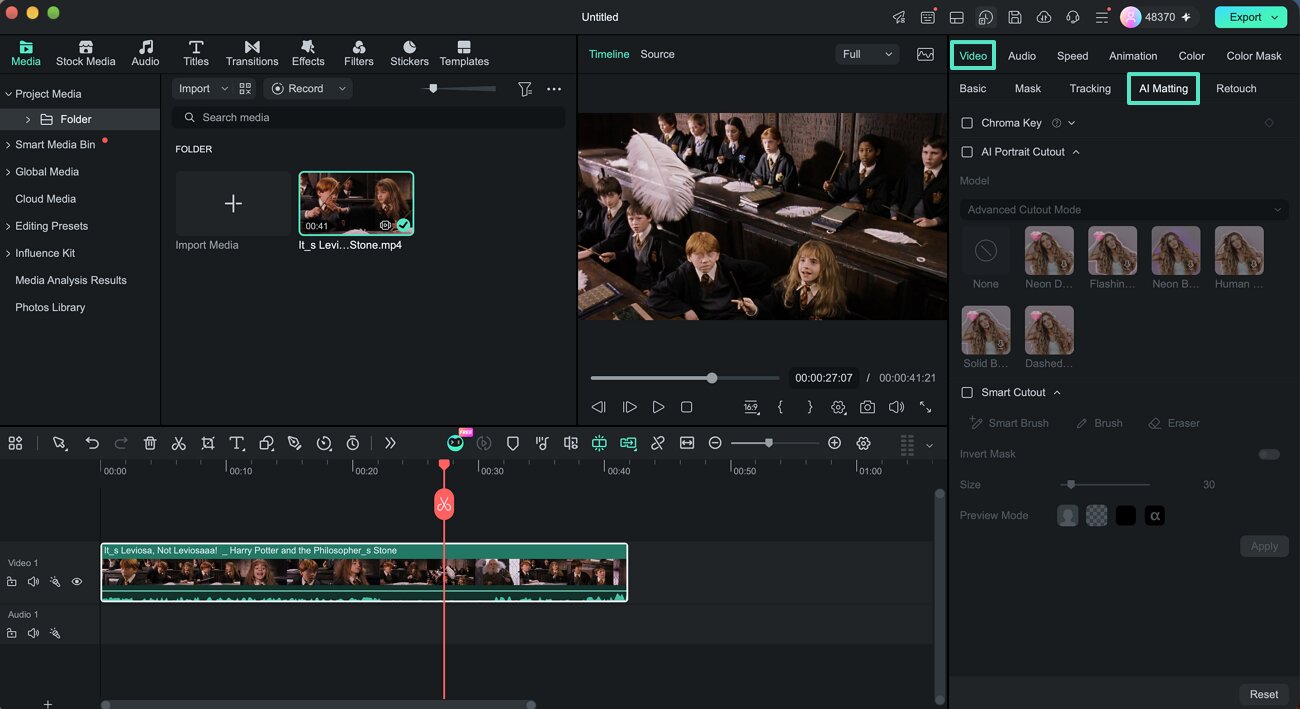The image size is (1300, 709).
Task: Open the Stickers tab
Action: pos(409,54)
